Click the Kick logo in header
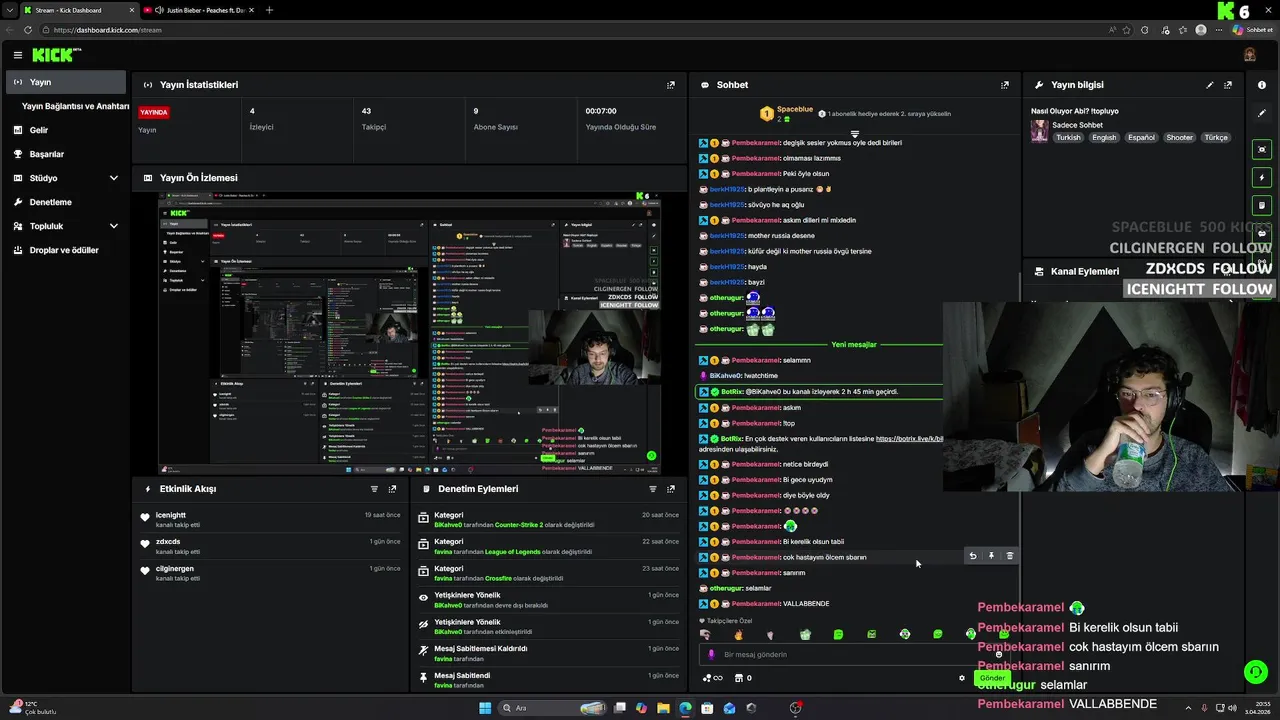The height and width of the screenshot is (720, 1280). tap(55, 55)
